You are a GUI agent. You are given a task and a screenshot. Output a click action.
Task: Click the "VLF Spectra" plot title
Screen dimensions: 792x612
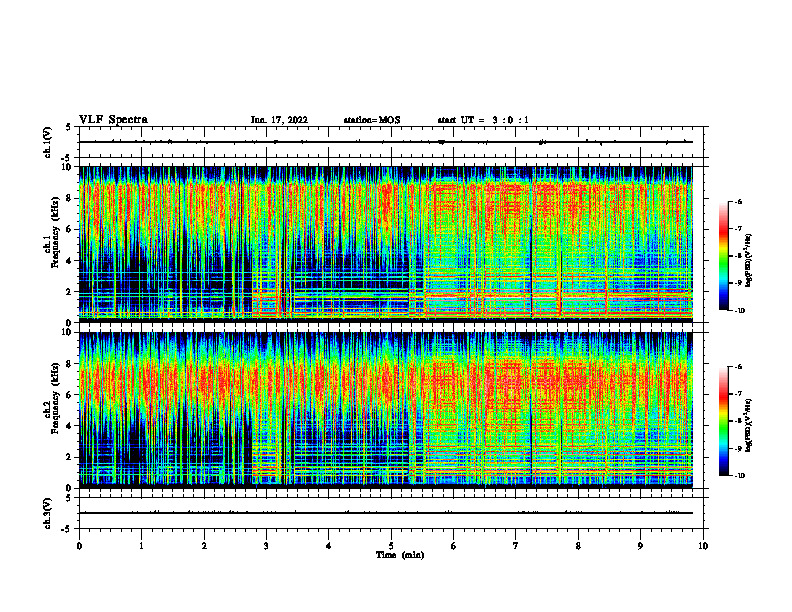coord(113,120)
